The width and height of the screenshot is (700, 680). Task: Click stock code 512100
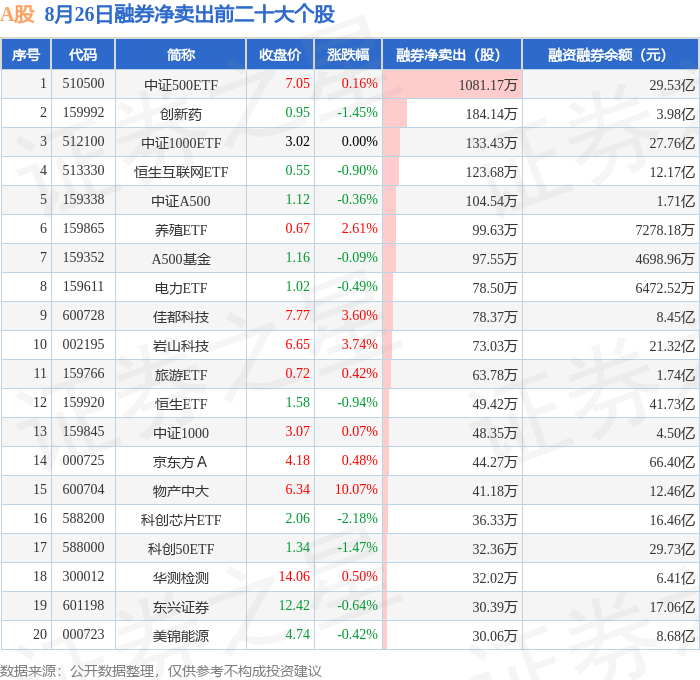tap(83, 142)
